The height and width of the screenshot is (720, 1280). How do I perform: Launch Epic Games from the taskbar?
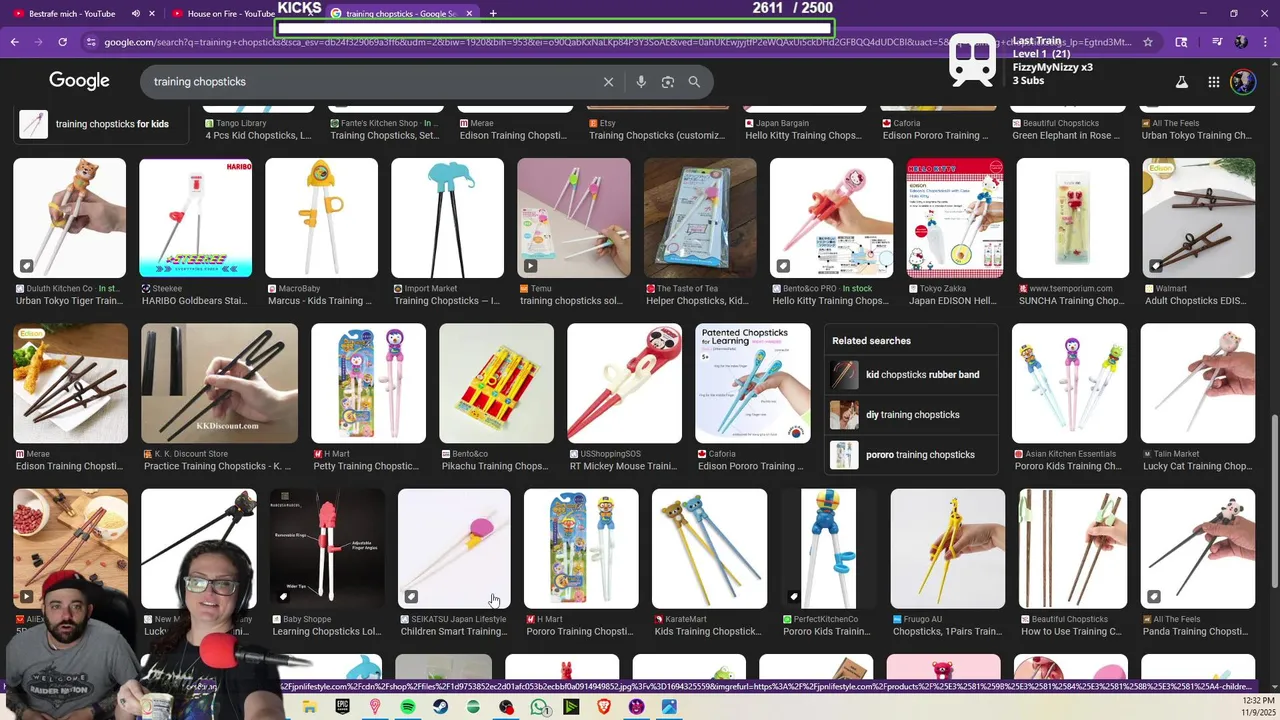click(x=343, y=707)
